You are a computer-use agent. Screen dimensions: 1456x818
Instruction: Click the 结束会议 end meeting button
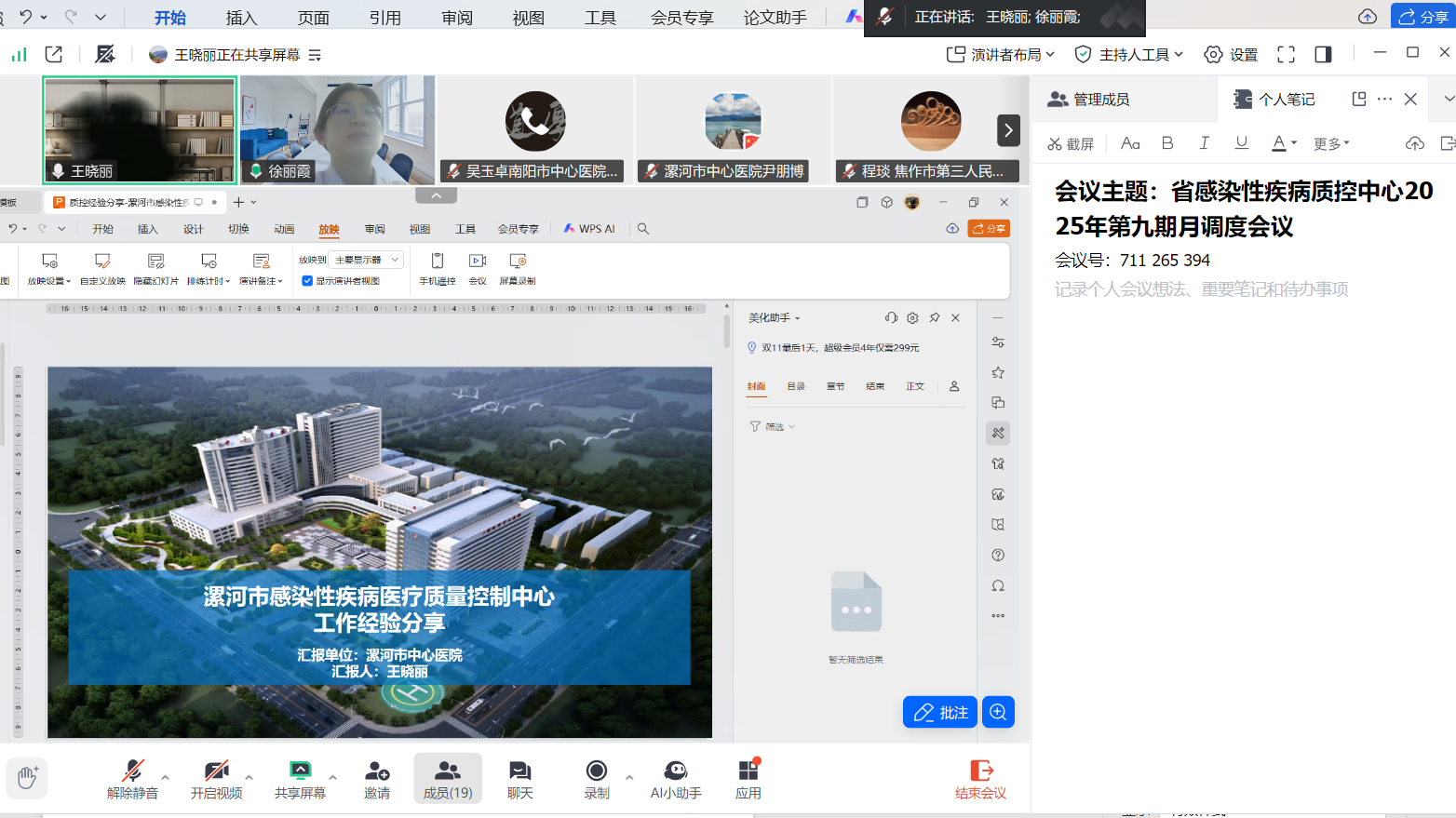[979, 779]
